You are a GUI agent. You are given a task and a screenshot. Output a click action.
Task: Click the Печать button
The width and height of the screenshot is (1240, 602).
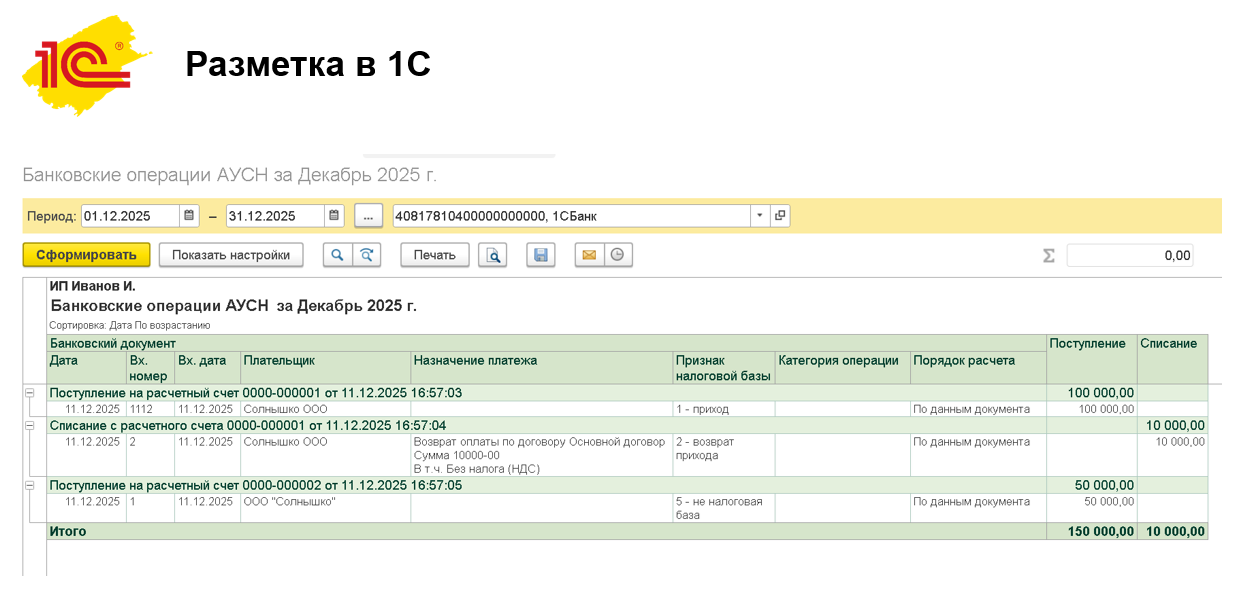click(435, 255)
